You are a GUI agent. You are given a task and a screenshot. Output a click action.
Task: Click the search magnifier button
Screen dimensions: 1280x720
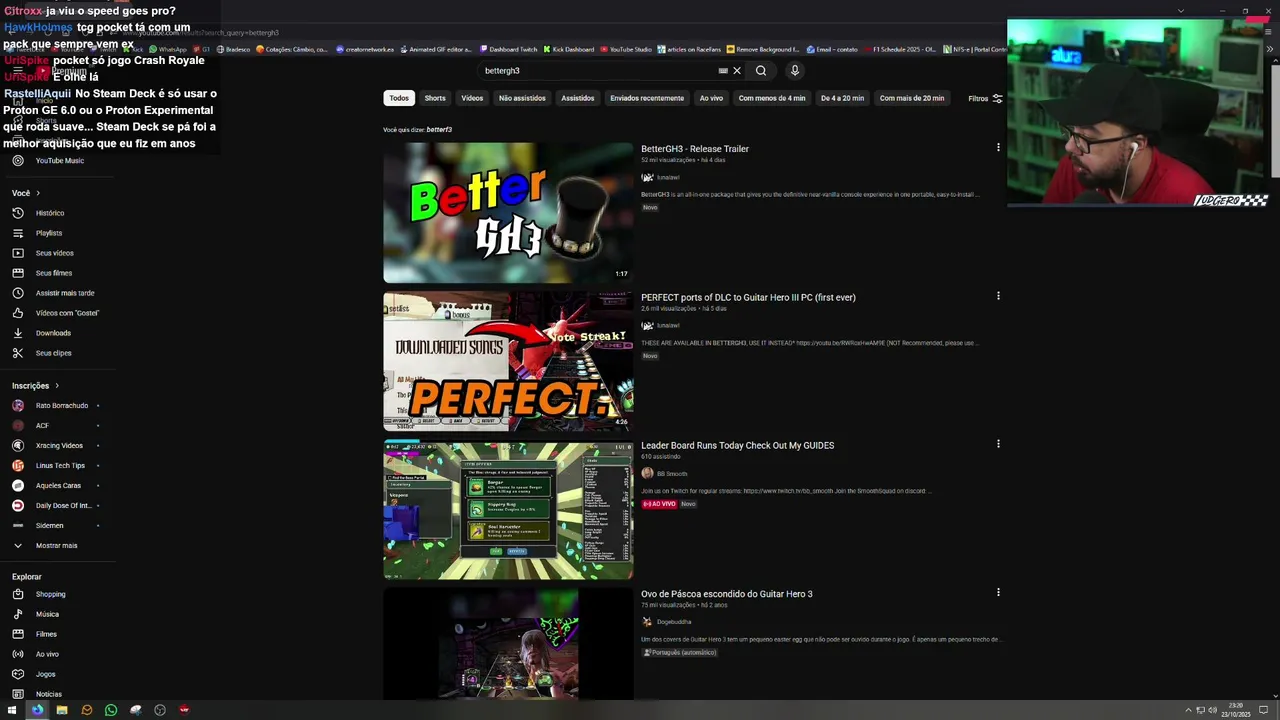click(x=761, y=71)
